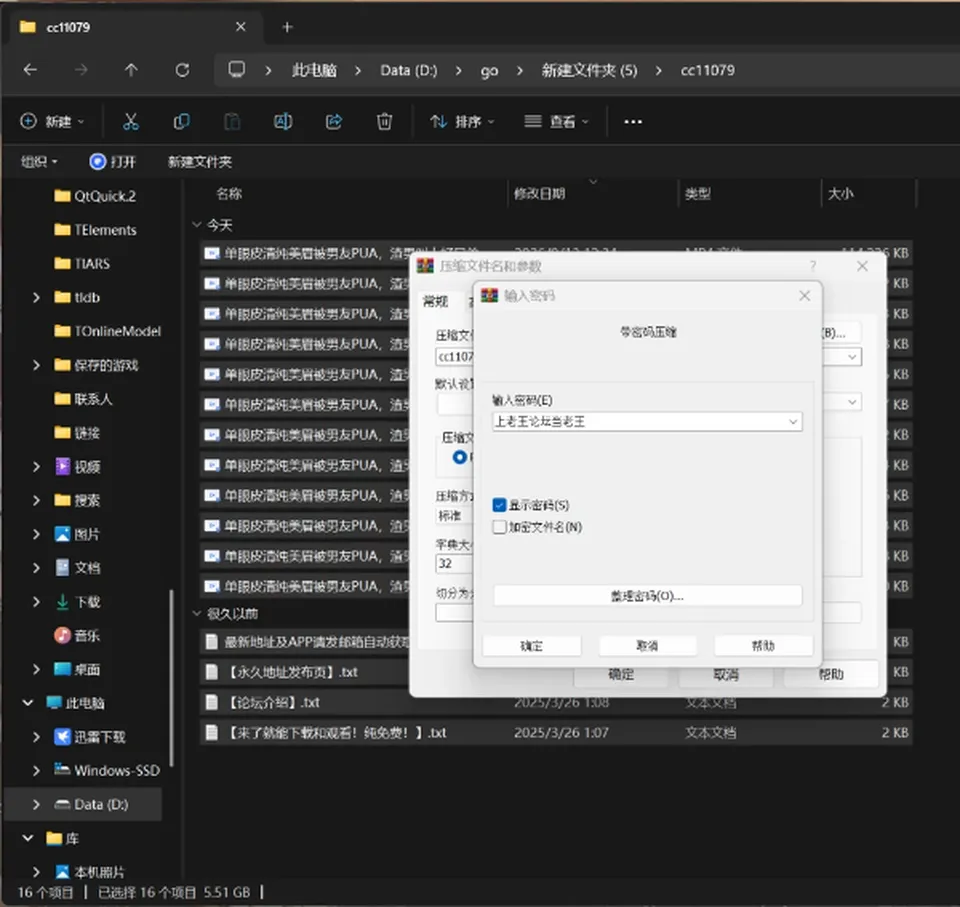Switch to General (常规) tab in archive dialog

(x=435, y=301)
